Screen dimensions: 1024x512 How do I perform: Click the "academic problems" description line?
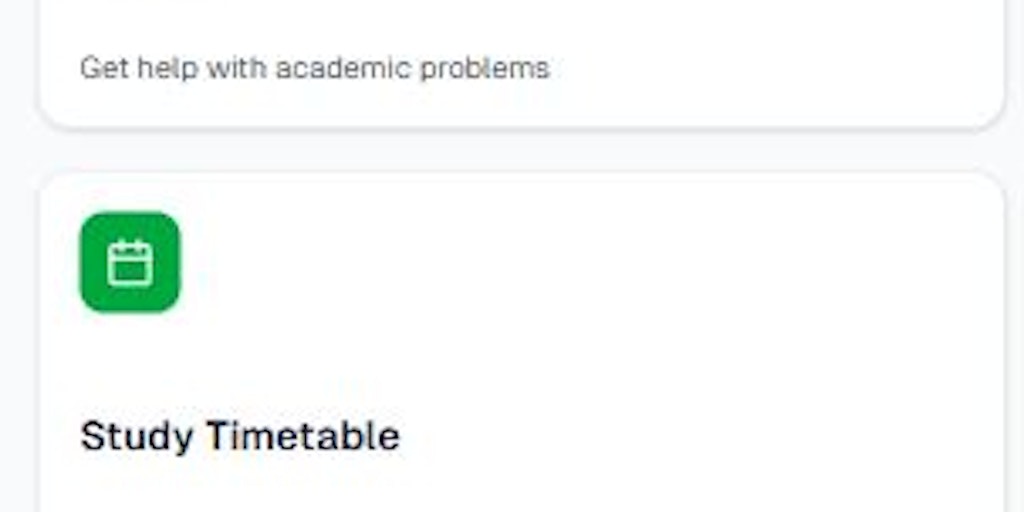(x=314, y=68)
